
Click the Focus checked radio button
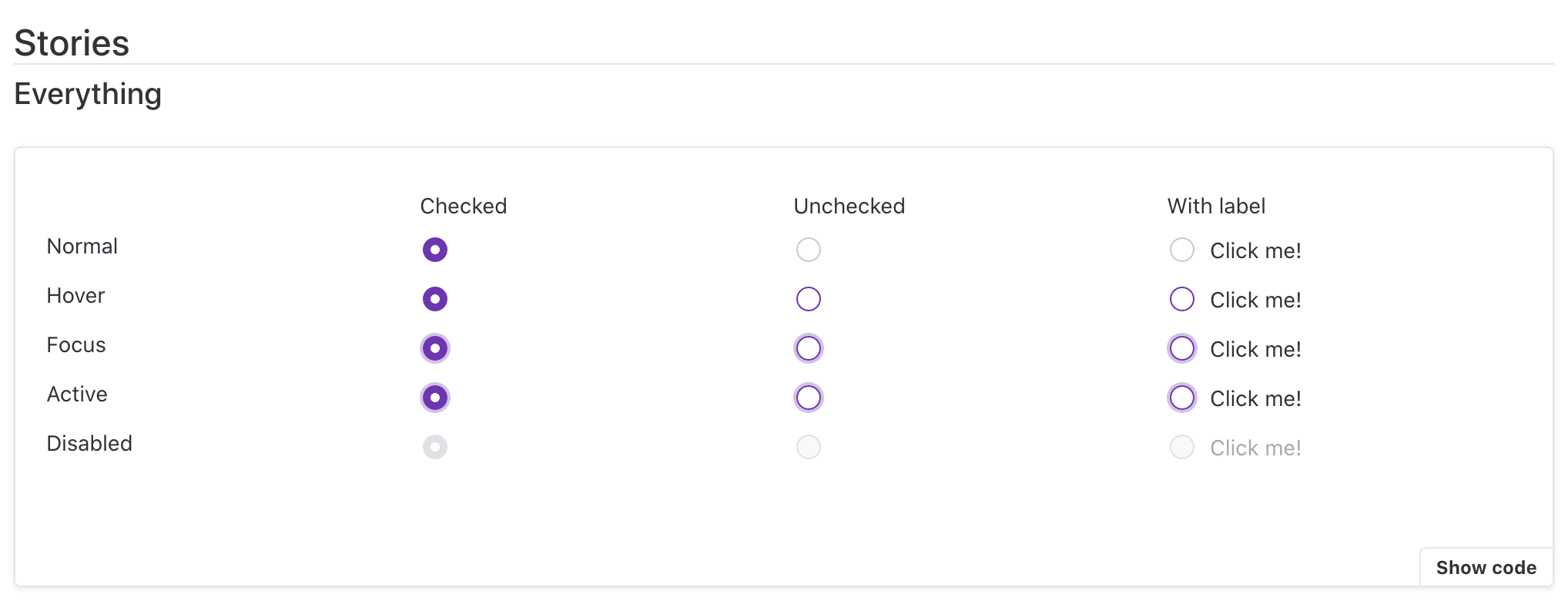click(435, 348)
